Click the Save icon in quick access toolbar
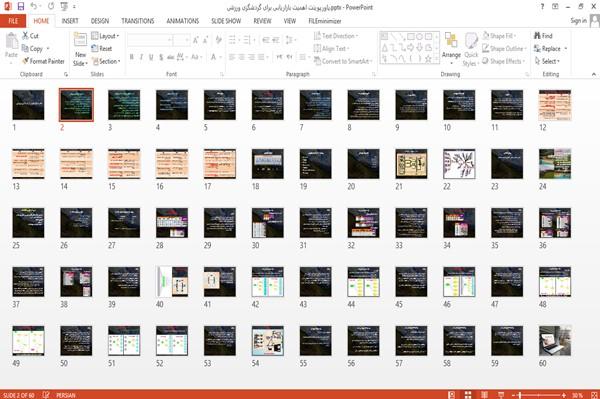 click(21, 6)
